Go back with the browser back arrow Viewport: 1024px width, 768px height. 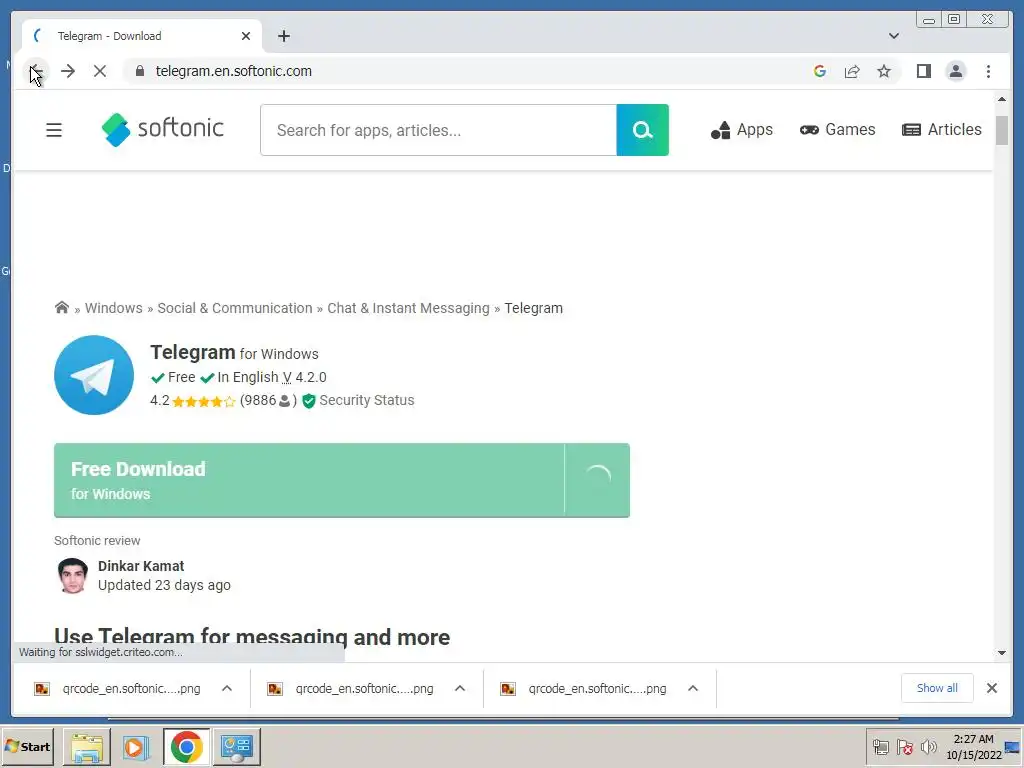pos(36,71)
